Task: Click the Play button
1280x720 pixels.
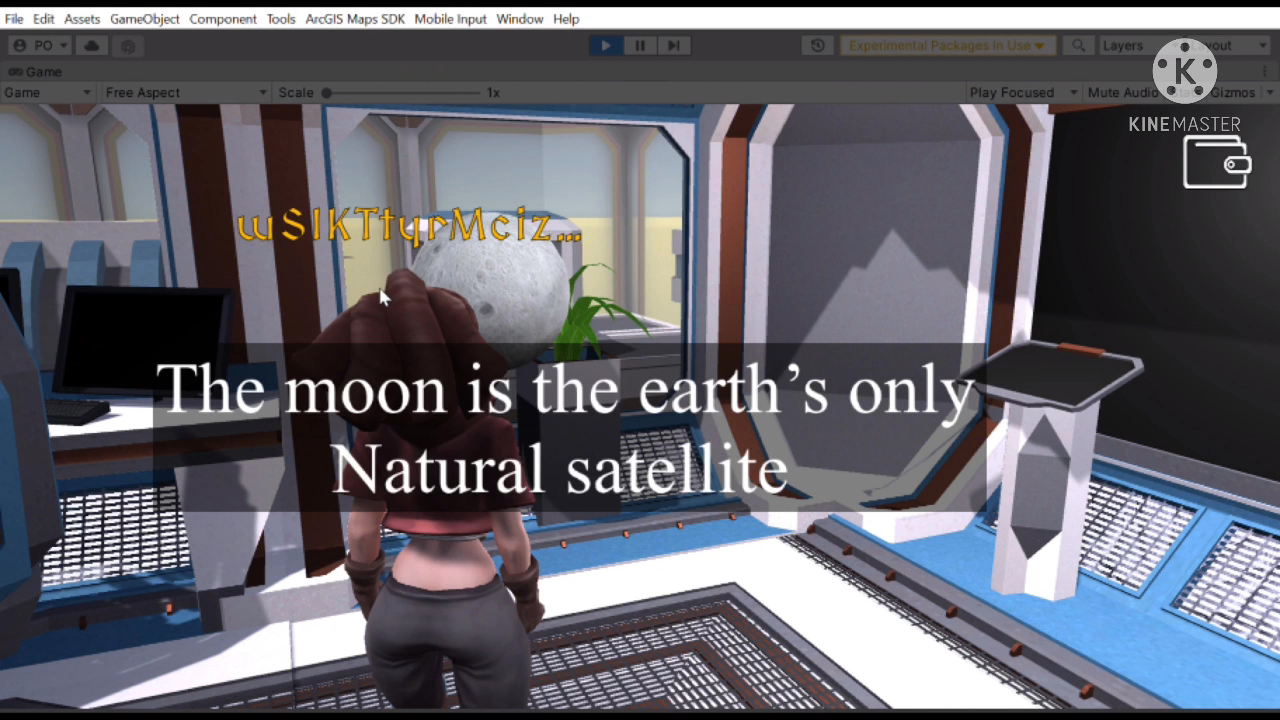Action: tap(606, 45)
